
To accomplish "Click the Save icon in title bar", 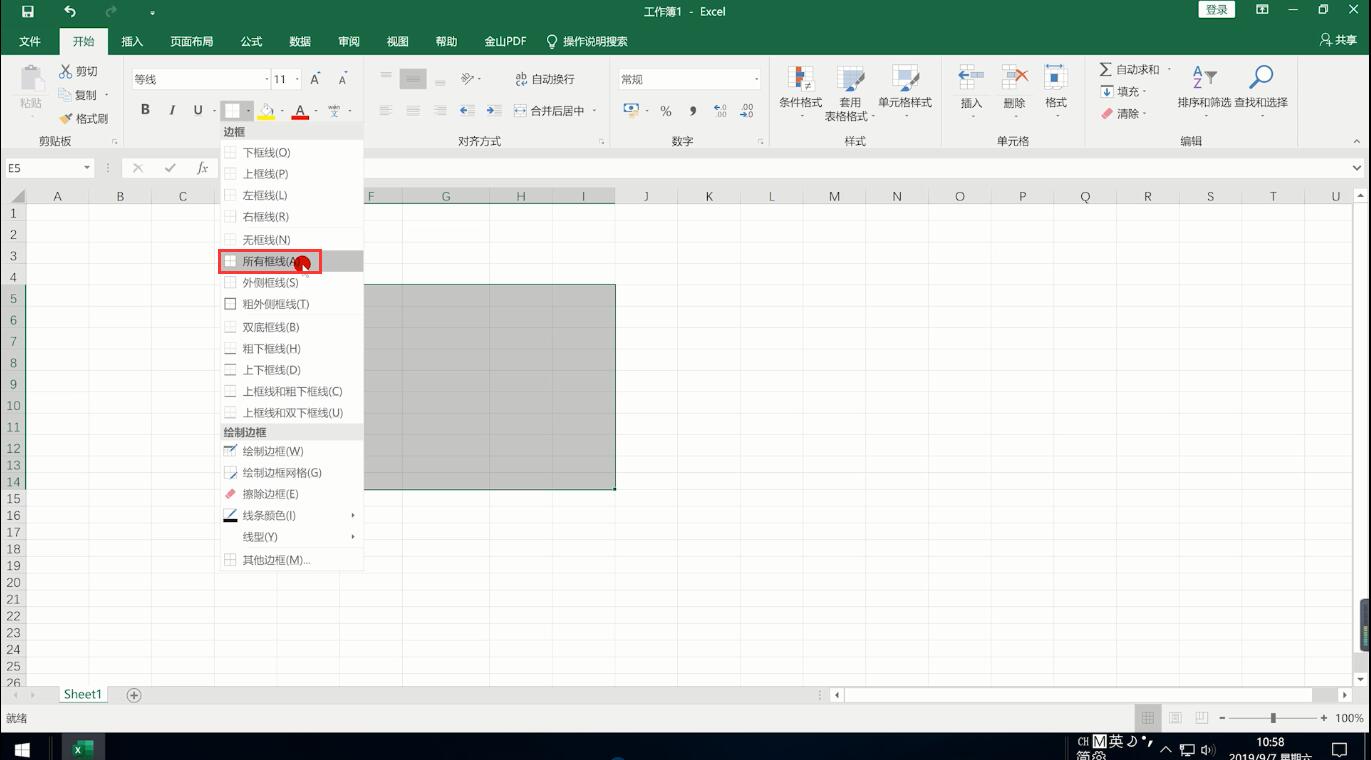I will click(27, 12).
